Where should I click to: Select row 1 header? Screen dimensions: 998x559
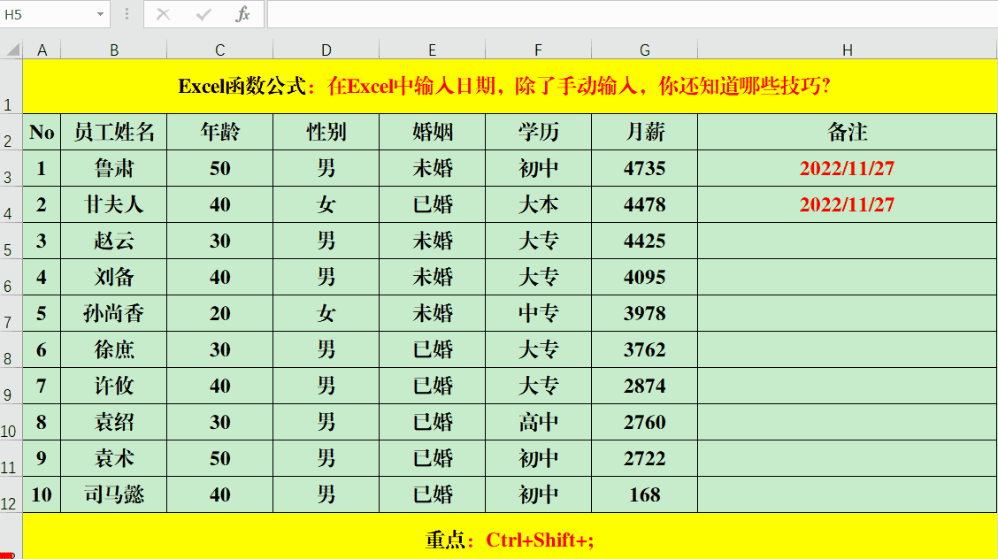pyautogui.click(x=11, y=87)
